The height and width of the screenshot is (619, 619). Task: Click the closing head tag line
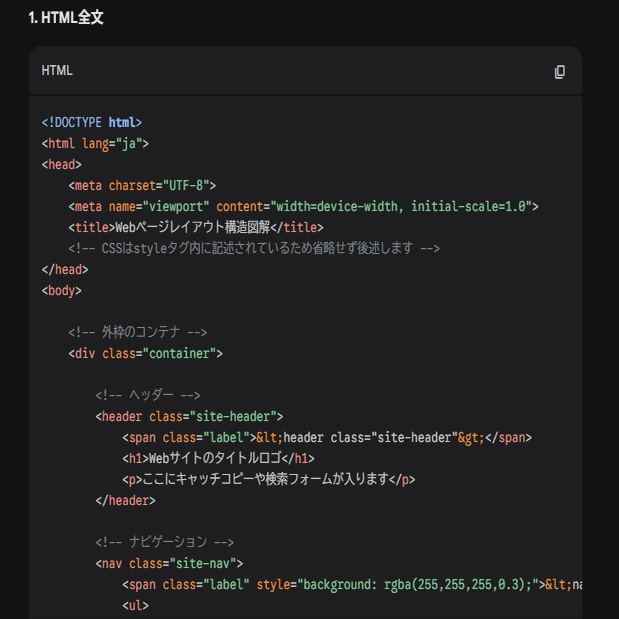click(65, 269)
